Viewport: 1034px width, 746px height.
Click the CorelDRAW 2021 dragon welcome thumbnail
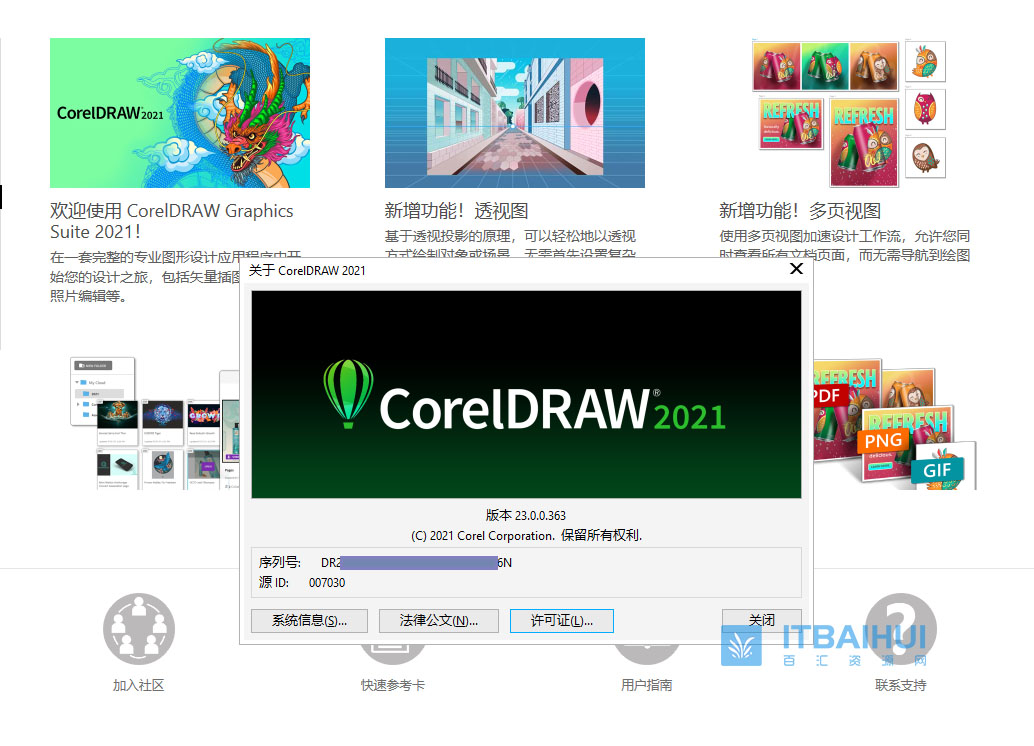point(180,113)
